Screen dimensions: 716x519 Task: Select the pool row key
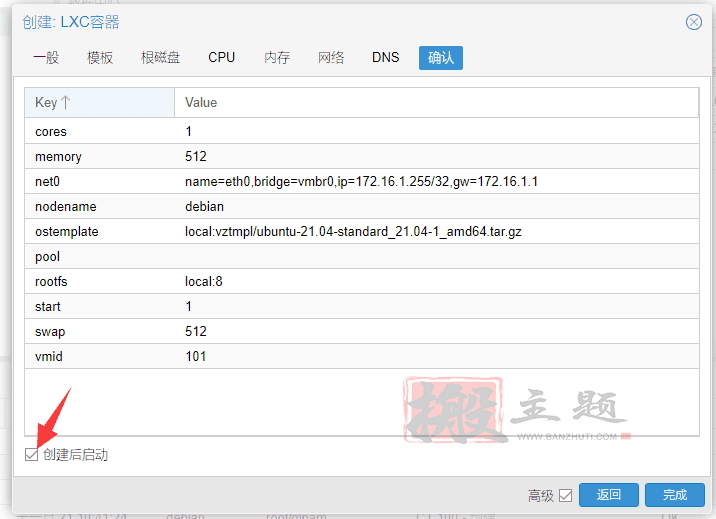click(47, 257)
